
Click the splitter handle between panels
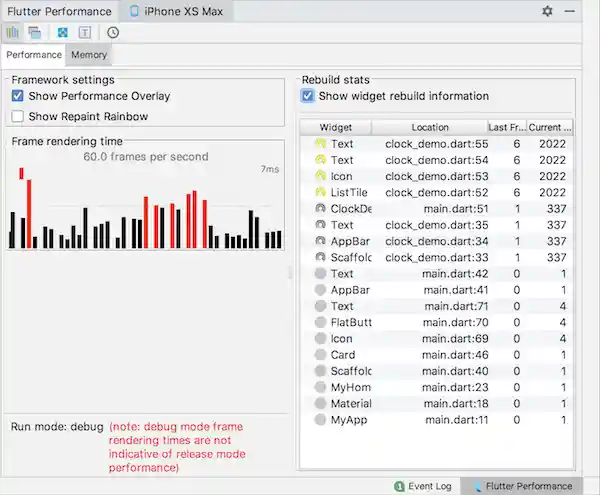click(x=290, y=273)
